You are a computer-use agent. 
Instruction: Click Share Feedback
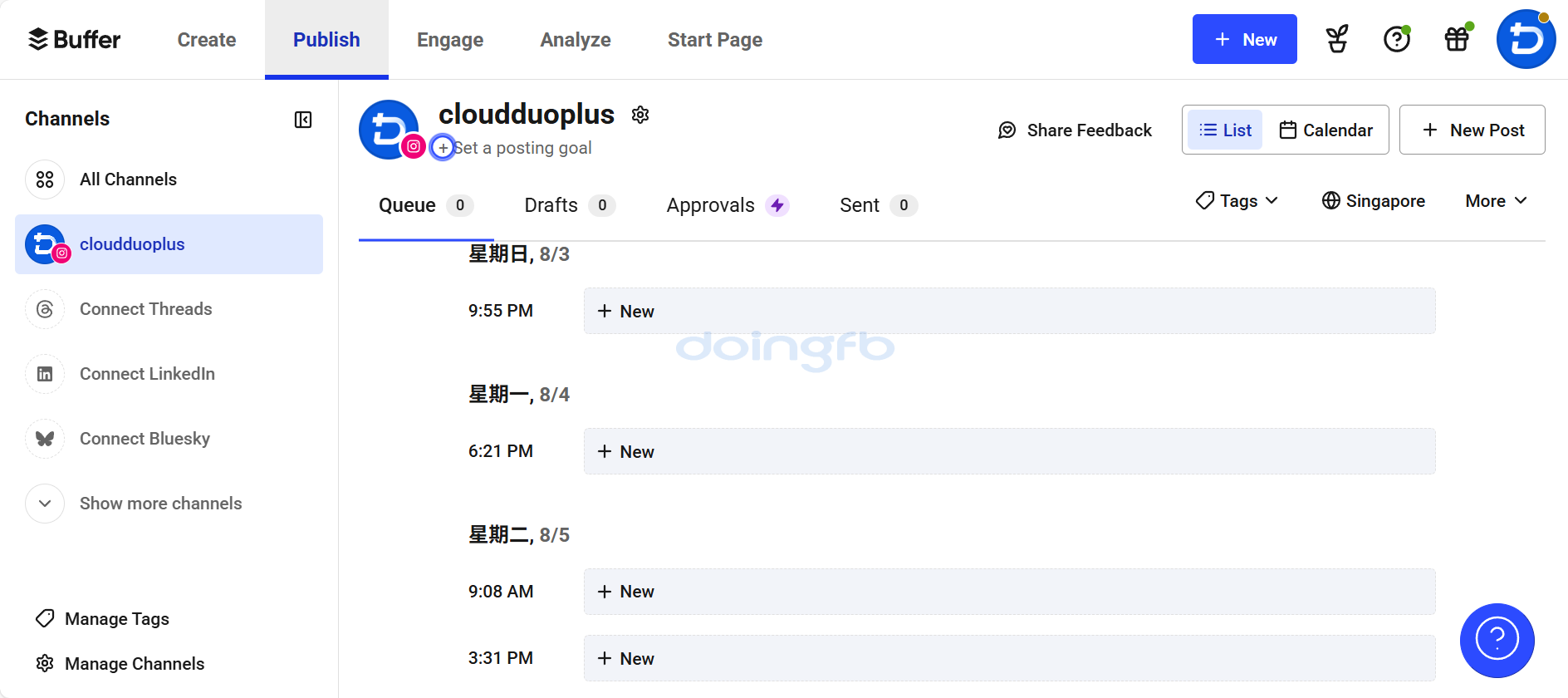tap(1075, 130)
